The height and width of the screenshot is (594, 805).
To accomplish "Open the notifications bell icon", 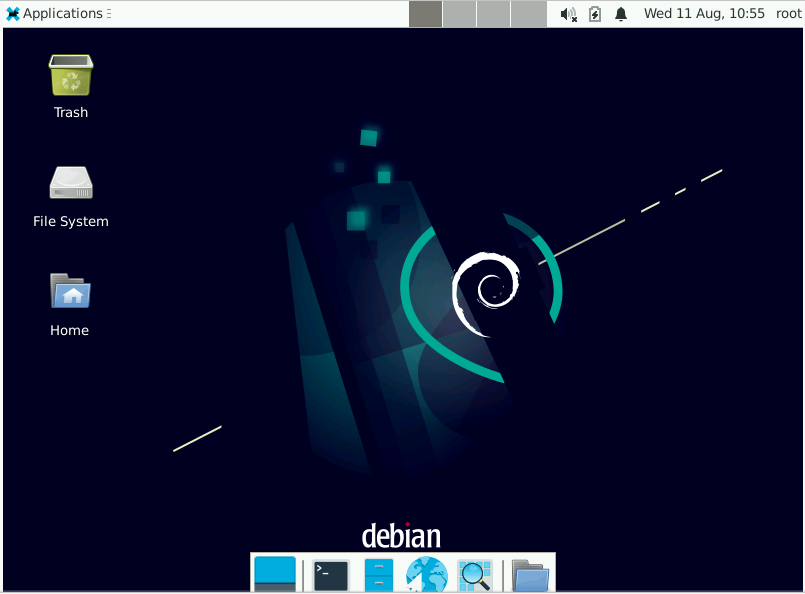I will click(621, 14).
